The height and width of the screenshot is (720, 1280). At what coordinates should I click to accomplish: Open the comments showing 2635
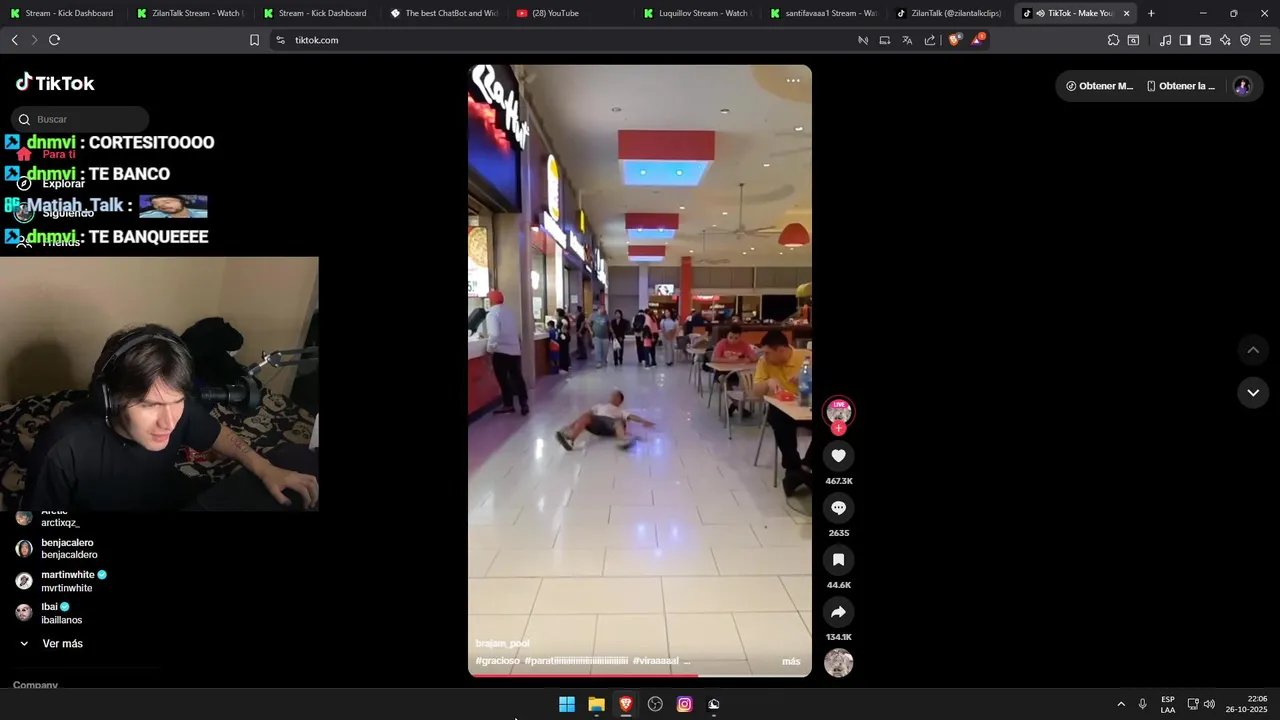click(838, 508)
